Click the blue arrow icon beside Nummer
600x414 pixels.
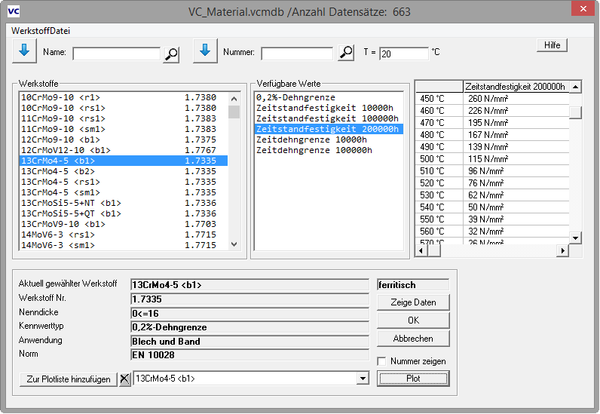click(x=205, y=51)
